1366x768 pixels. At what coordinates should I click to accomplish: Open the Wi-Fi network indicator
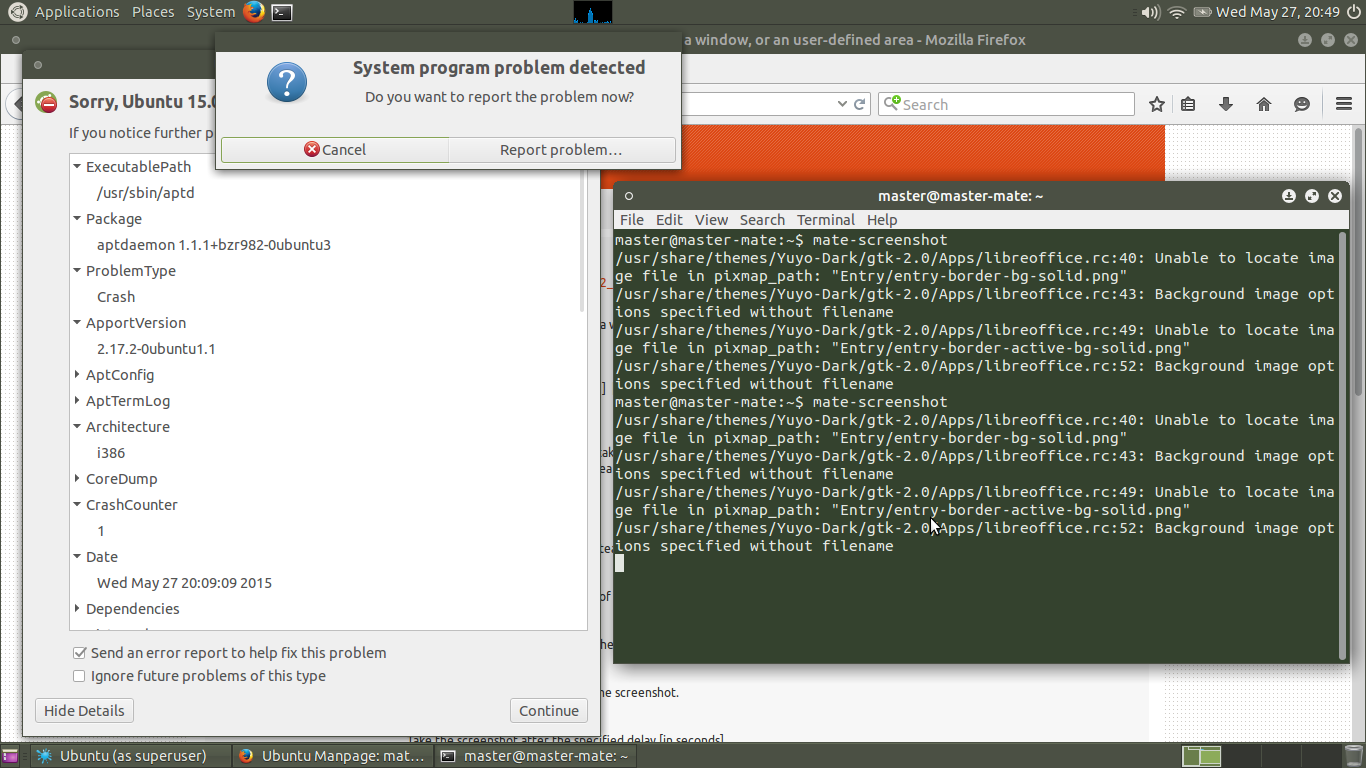point(1177,12)
